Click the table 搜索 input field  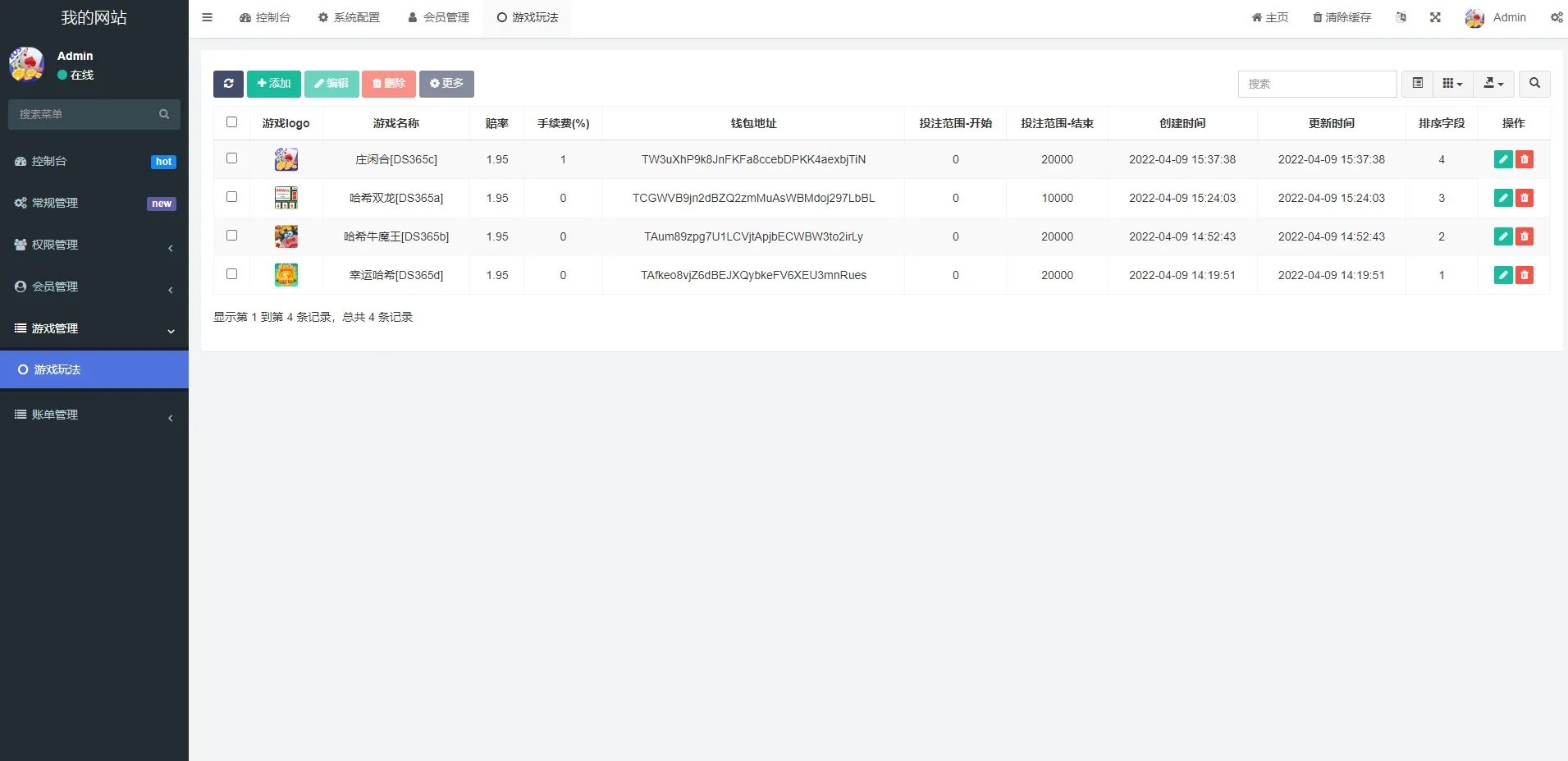[1317, 84]
